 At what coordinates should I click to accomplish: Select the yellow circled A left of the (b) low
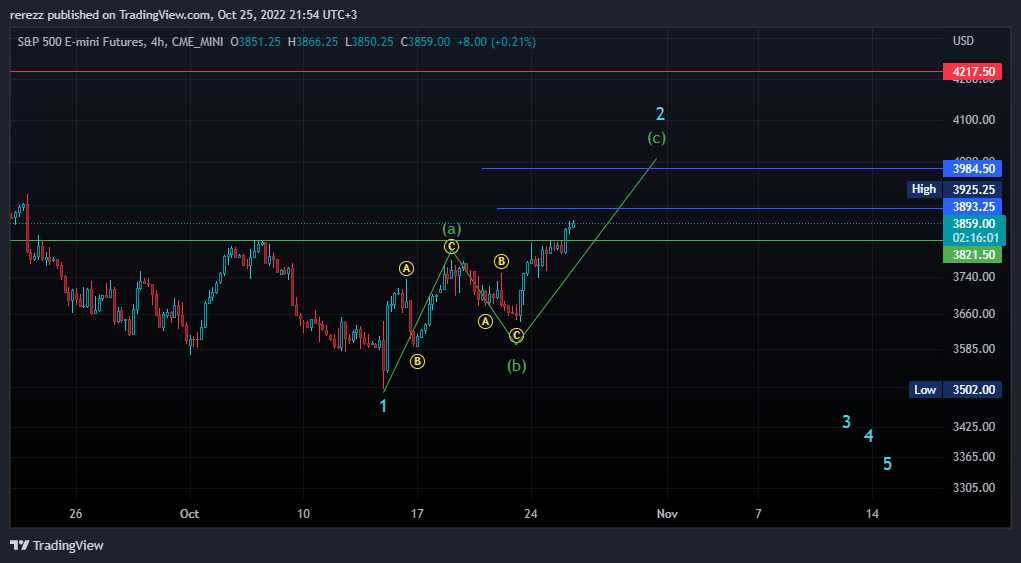coord(485,321)
